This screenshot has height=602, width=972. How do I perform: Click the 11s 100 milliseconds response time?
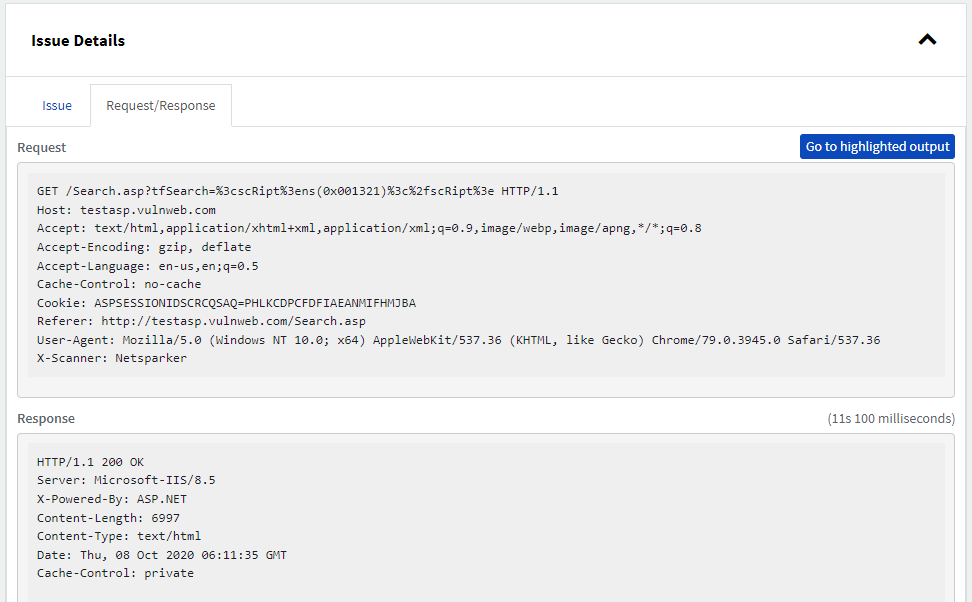click(x=890, y=418)
